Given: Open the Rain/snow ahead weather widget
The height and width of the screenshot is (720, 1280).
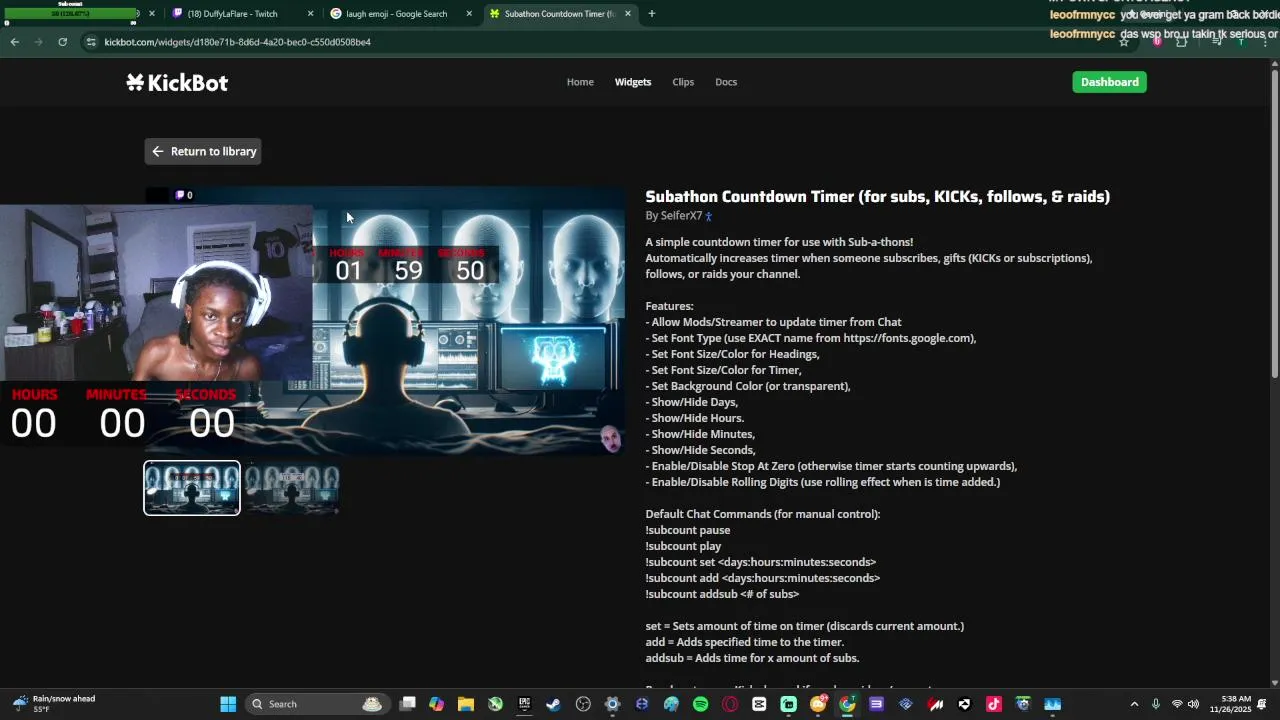Looking at the screenshot, I should 55,704.
